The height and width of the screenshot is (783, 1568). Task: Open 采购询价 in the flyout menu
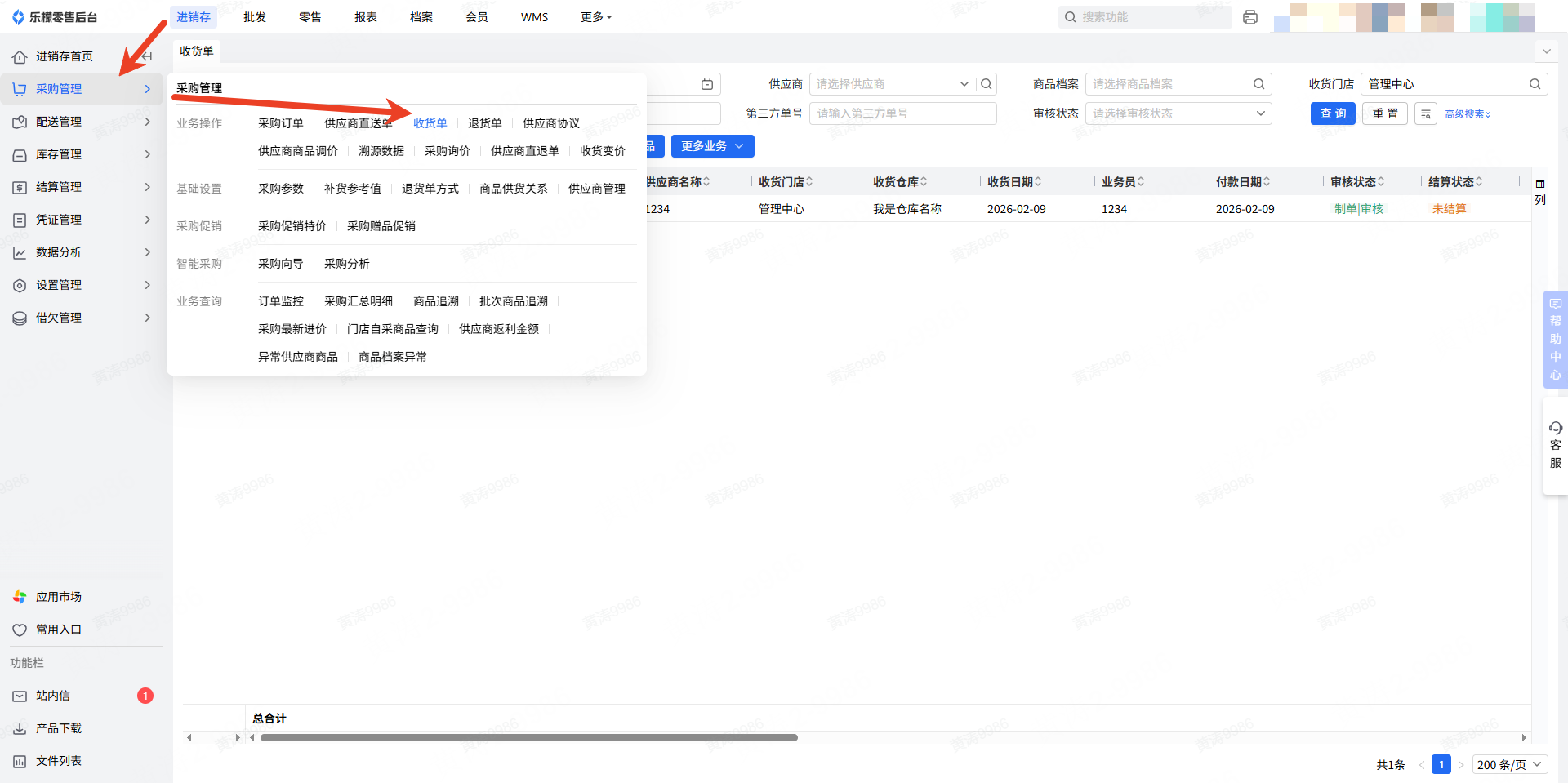448,151
